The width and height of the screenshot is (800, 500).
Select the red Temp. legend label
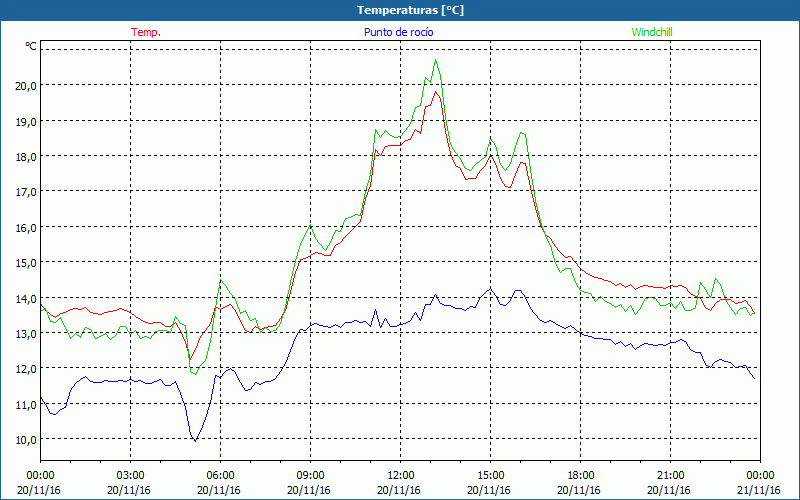(146, 32)
